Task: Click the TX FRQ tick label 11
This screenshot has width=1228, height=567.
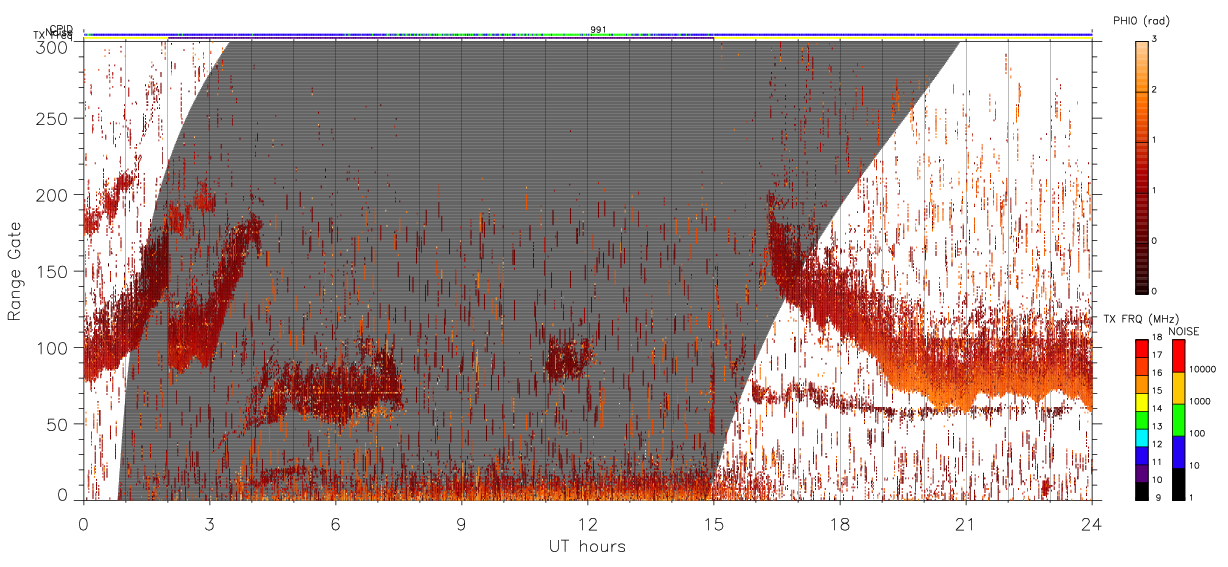Action: click(x=1157, y=463)
